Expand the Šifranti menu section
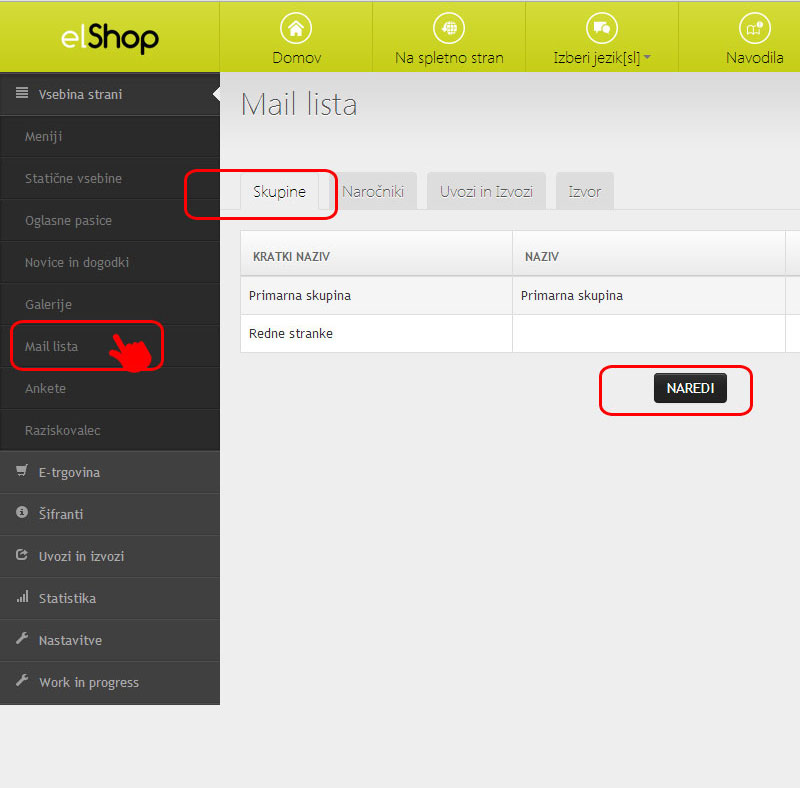The height and width of the screenshot is (788, 800). (110, 514)
